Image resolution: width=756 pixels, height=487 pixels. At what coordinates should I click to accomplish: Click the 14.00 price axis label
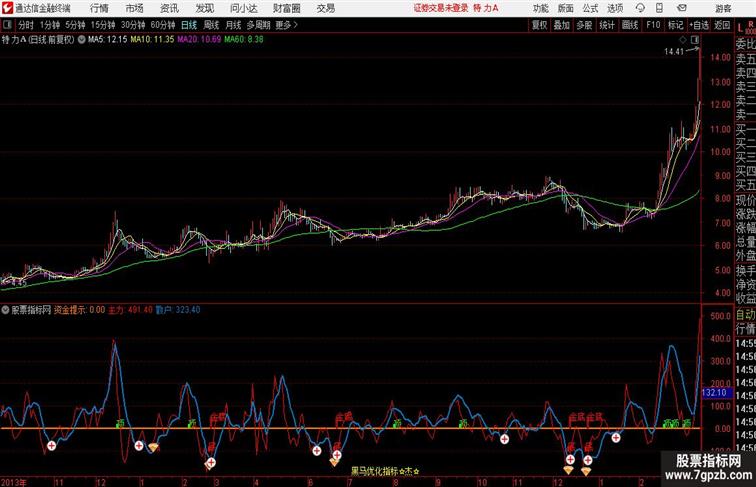[x=720, y=57]
